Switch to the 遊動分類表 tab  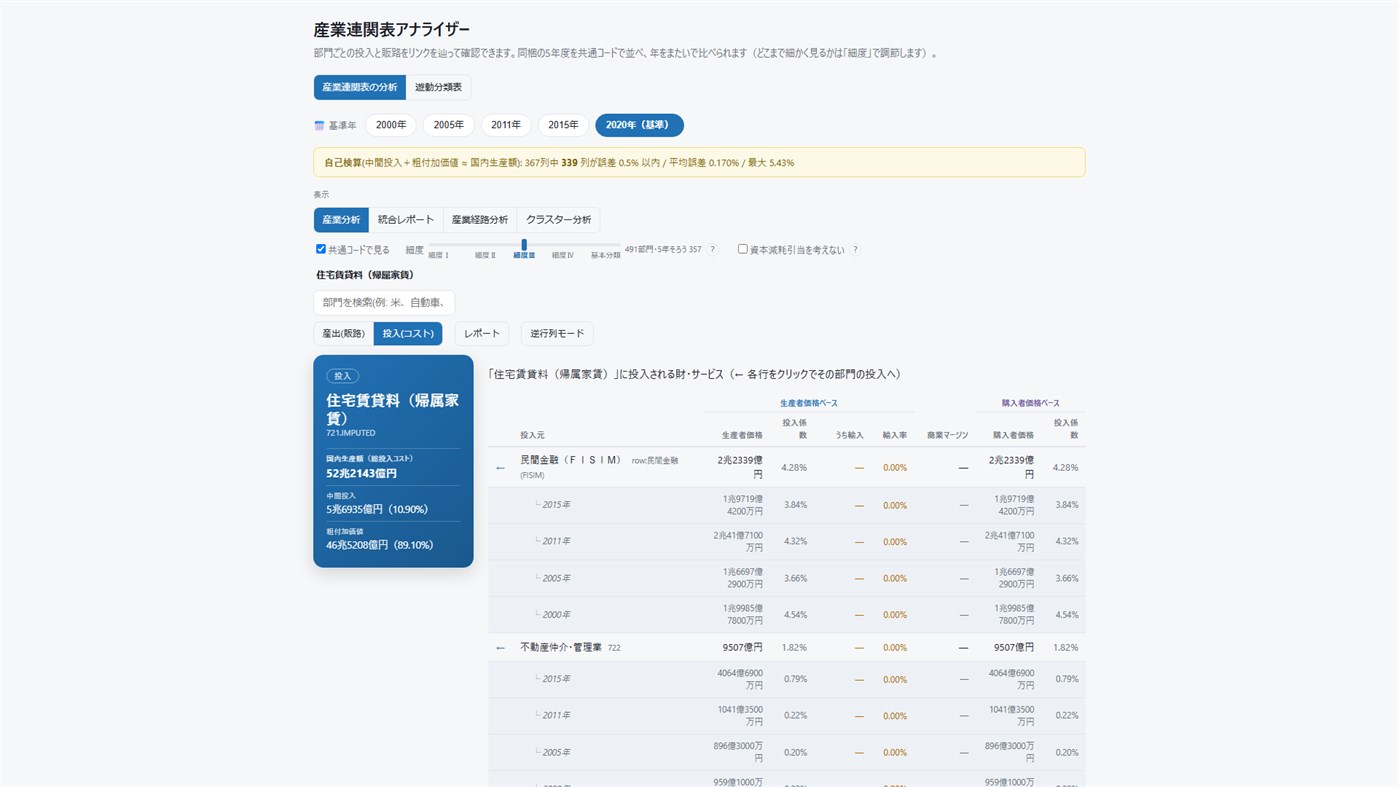[439, 87]
